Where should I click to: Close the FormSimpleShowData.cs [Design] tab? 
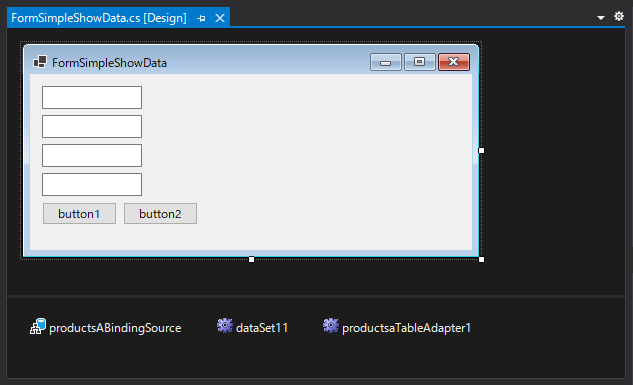[220, 18]
